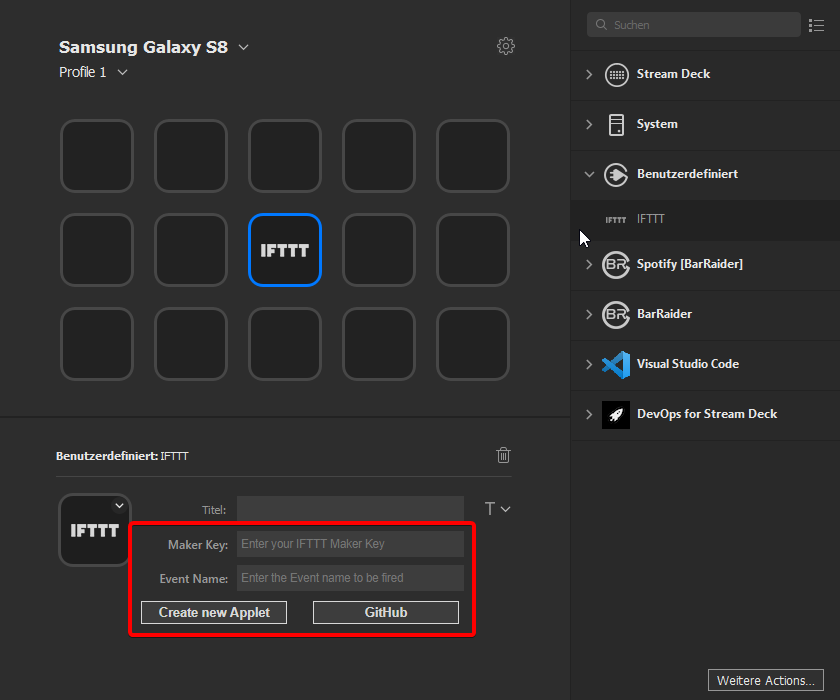The image size is (840, 700).
Task: Click the DevOps for Stream Deck label
Action: click(x=707, y=414)
